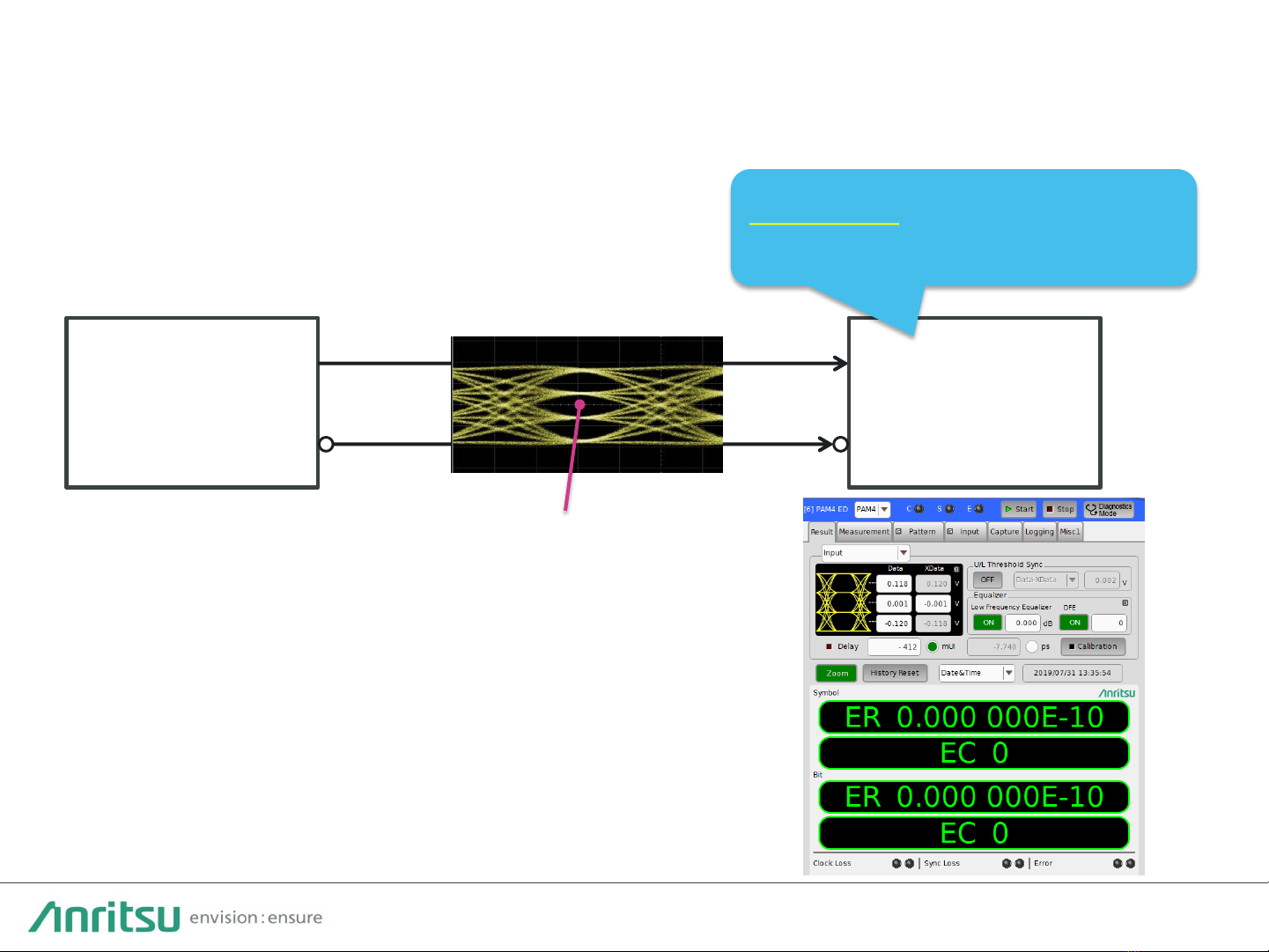Viewport: 1269px width, 952px height.
Task: Click the C clock status indicator LED
Action: click(x=919, y=509)
